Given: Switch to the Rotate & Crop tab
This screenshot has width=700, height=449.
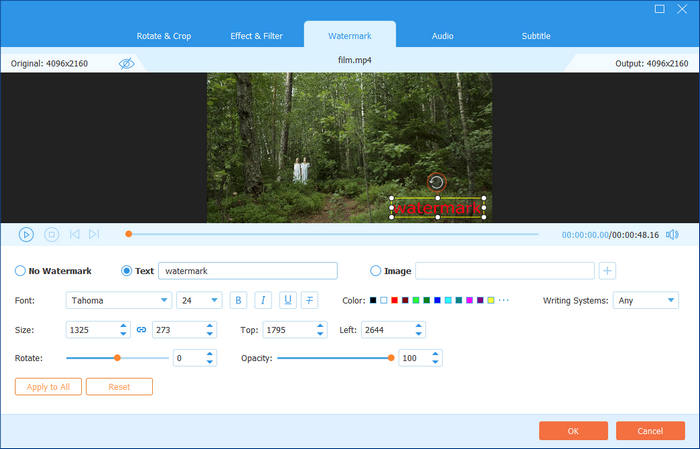Looking at the screenshot, I should tap(163, 36).
